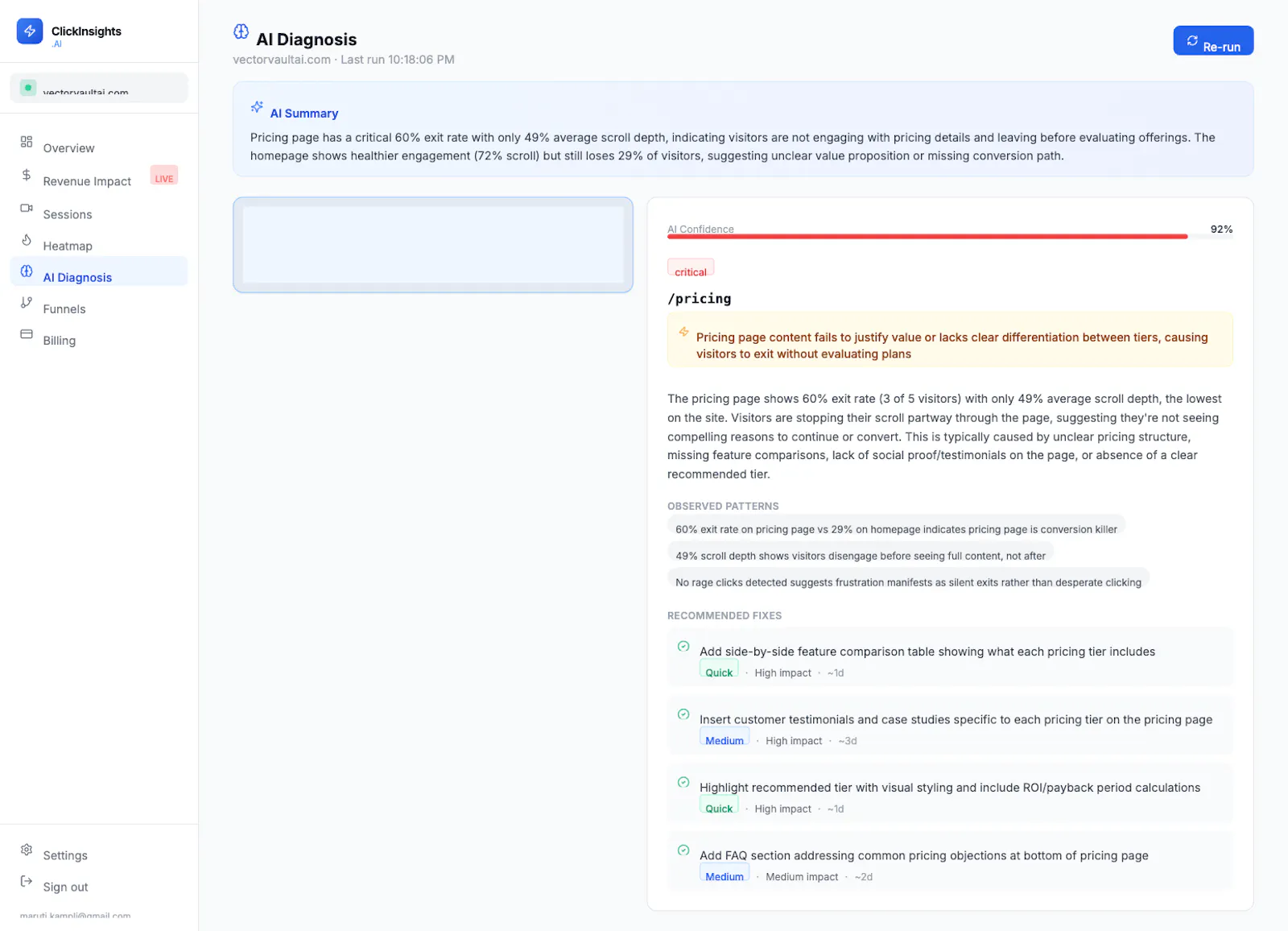The height and width of the screenshot is (931, 1288).
Task: Click the ~2d estimate on FAQ fix
Action: point(864,877)
